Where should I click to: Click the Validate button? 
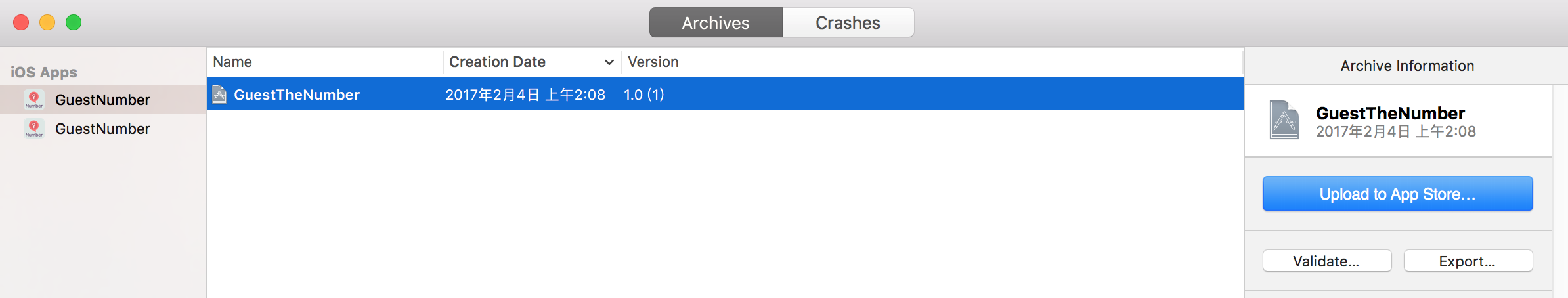pyautogui.click(x=1326, y=261)
